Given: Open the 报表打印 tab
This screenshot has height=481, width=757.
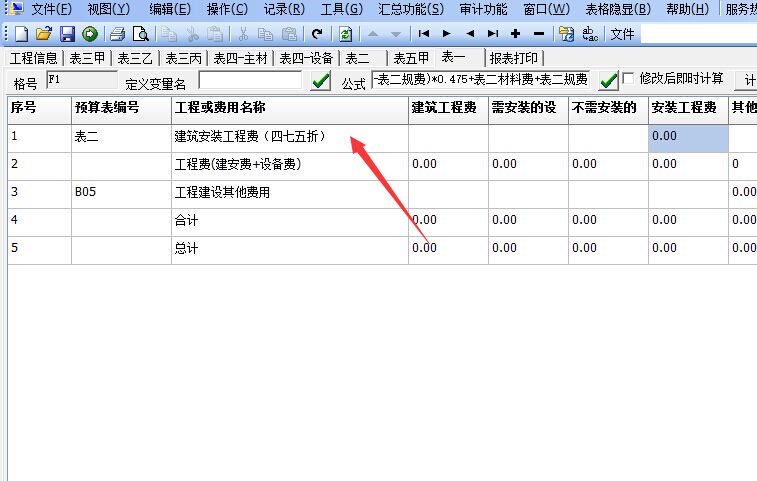Looking at the screenshot, I should pos(514,58).
